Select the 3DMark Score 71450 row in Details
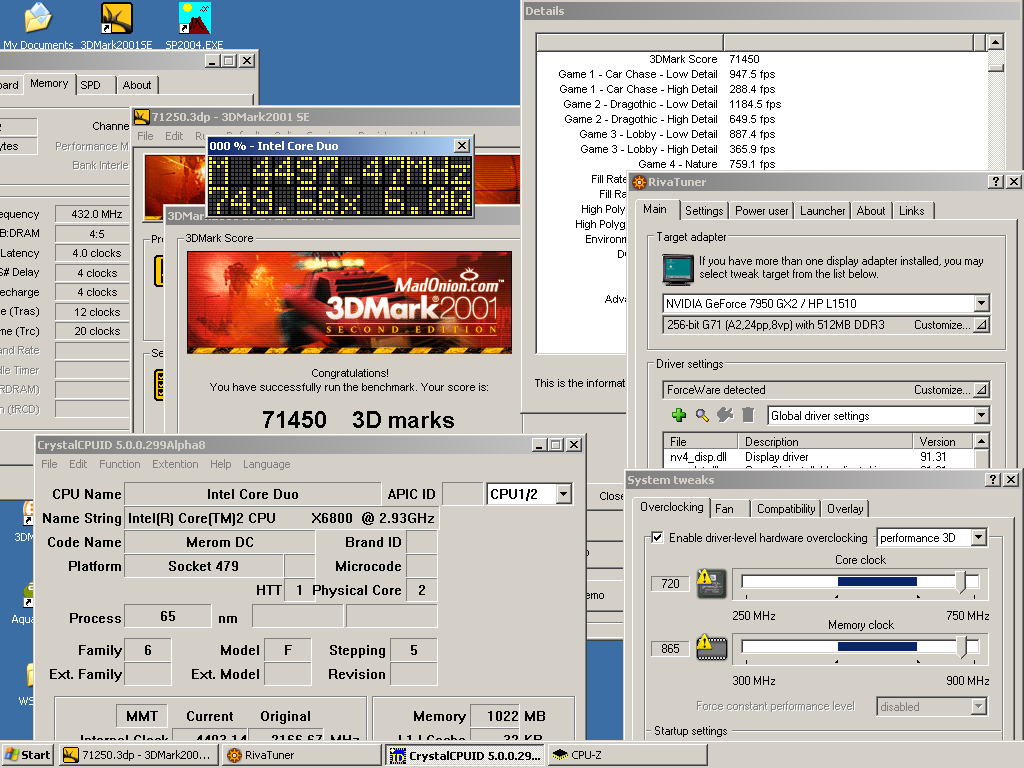The image size is (1024, 768). [761, 59]
